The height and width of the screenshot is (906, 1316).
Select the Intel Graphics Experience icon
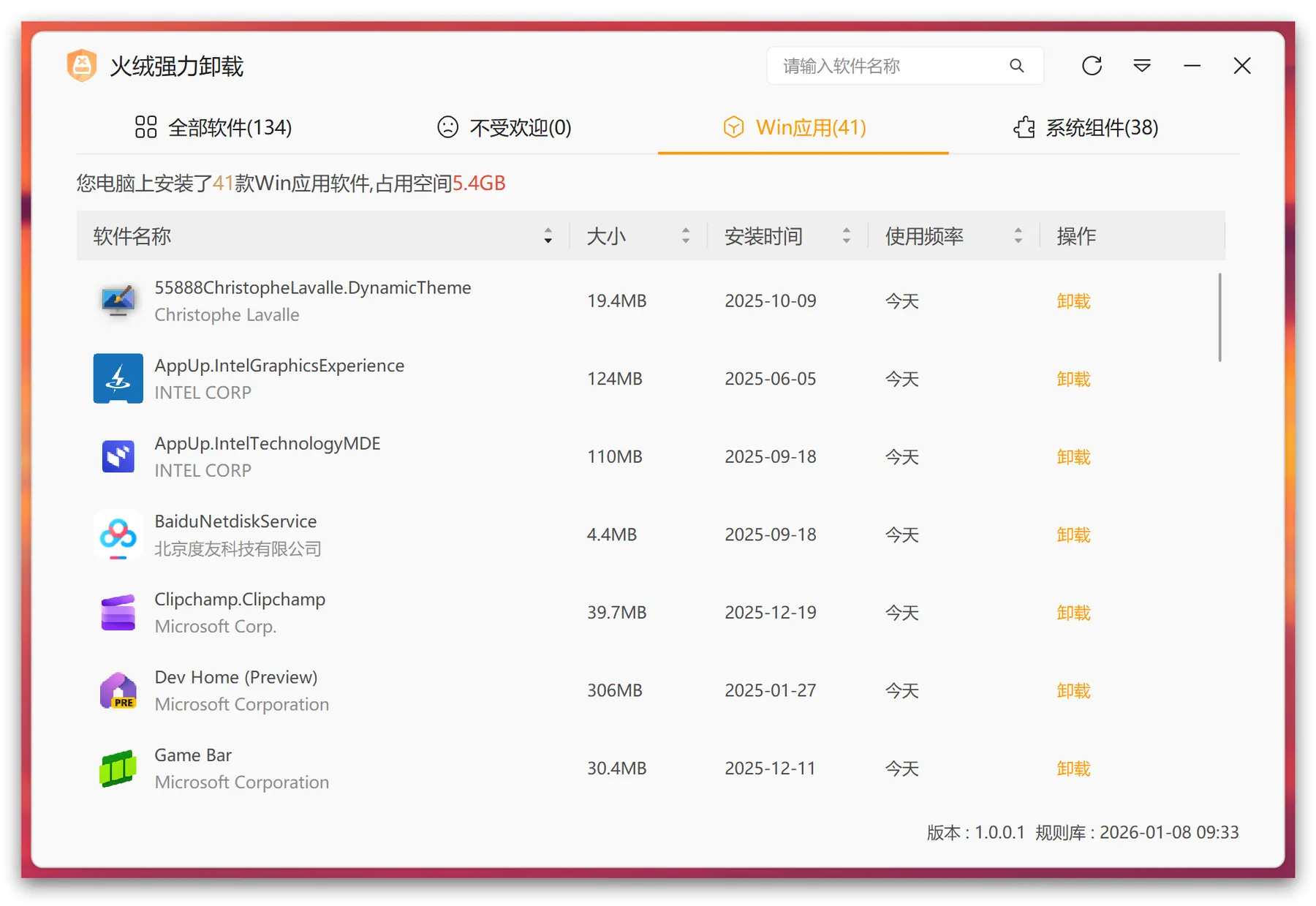pyautogui.click(x=118, y=379)
